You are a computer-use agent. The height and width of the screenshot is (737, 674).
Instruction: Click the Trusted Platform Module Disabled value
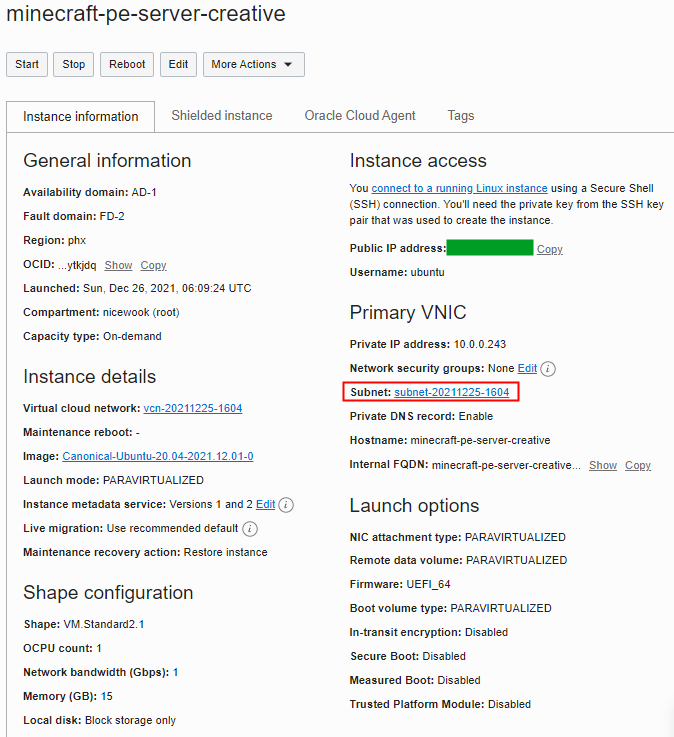point(509,704)
